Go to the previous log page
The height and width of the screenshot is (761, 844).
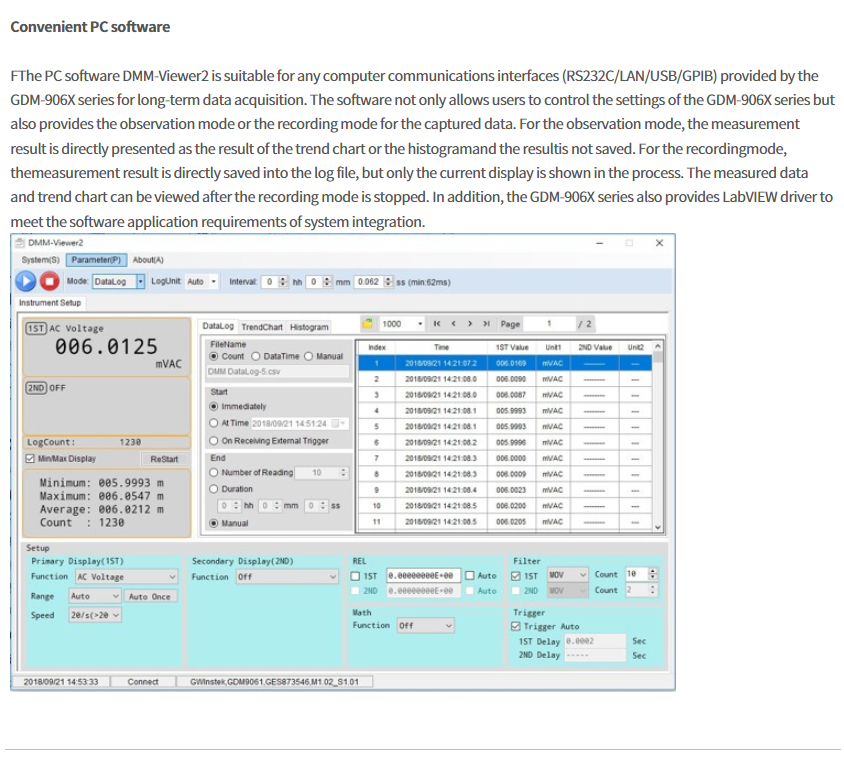point(454,324)
